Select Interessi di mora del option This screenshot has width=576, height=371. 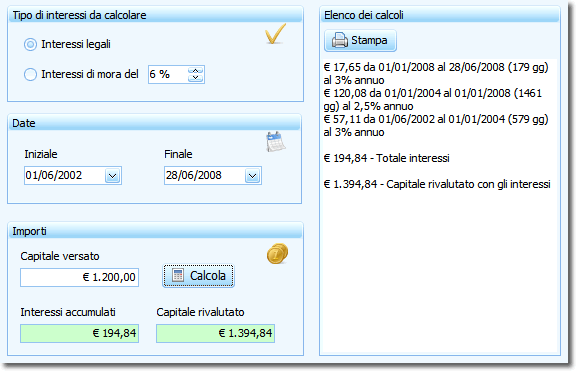pyautogui.click(x=30, y=74)
